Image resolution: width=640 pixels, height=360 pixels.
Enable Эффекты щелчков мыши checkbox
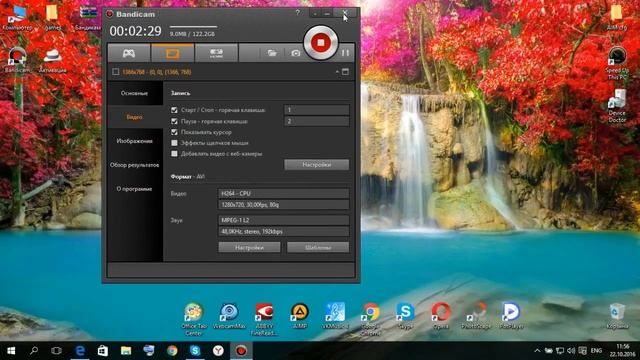[174, 143]
